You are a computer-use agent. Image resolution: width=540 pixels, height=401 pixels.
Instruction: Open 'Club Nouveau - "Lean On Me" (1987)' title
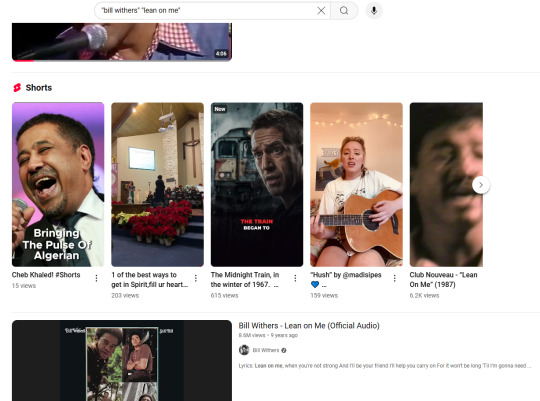pyautogui.click(x=444, y=280)
